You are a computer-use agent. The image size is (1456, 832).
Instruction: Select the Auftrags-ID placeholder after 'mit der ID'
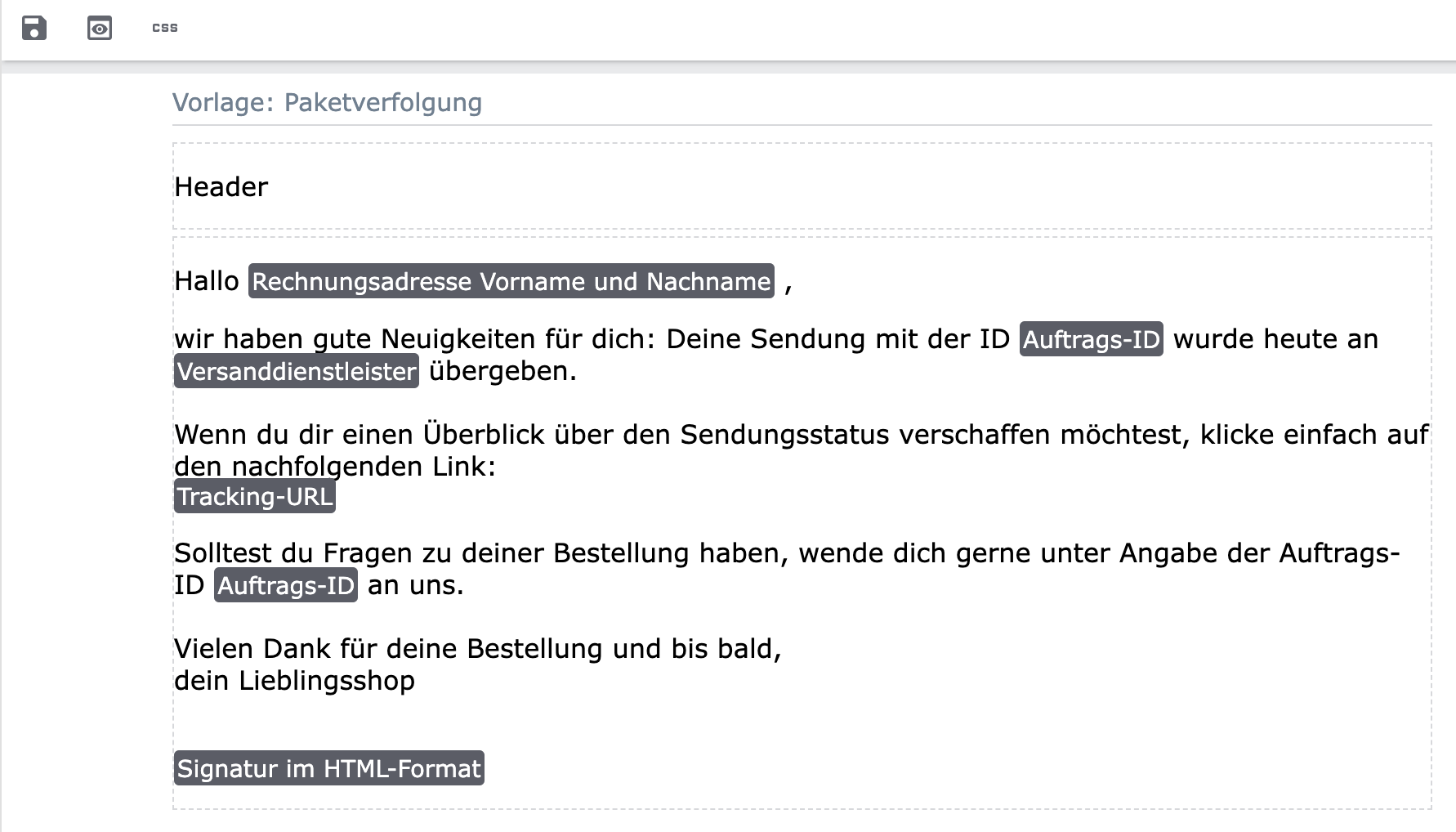pos(1091,339)
